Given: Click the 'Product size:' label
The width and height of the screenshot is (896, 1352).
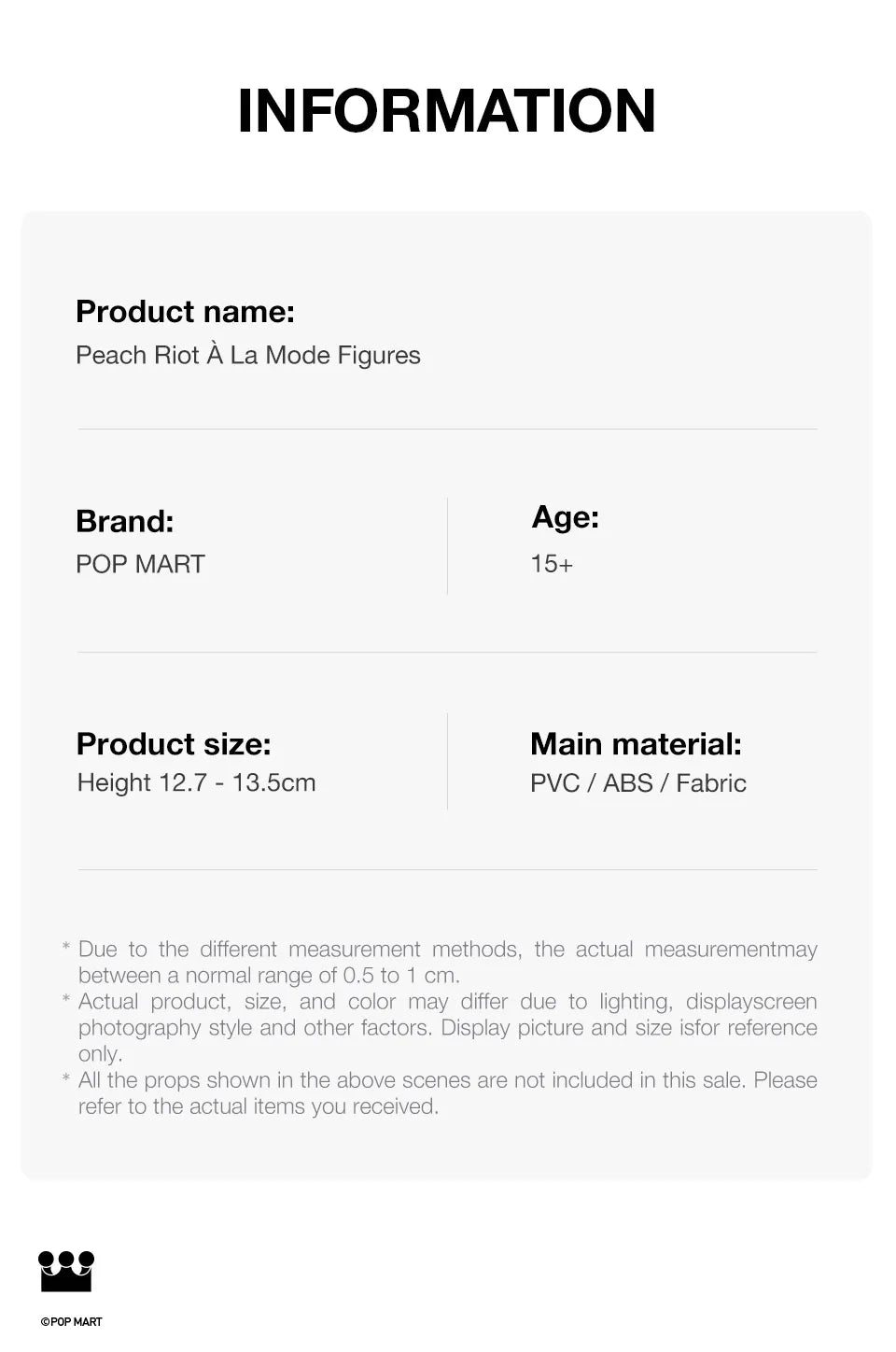Looking at the screenshot, I should coord(174,744).
